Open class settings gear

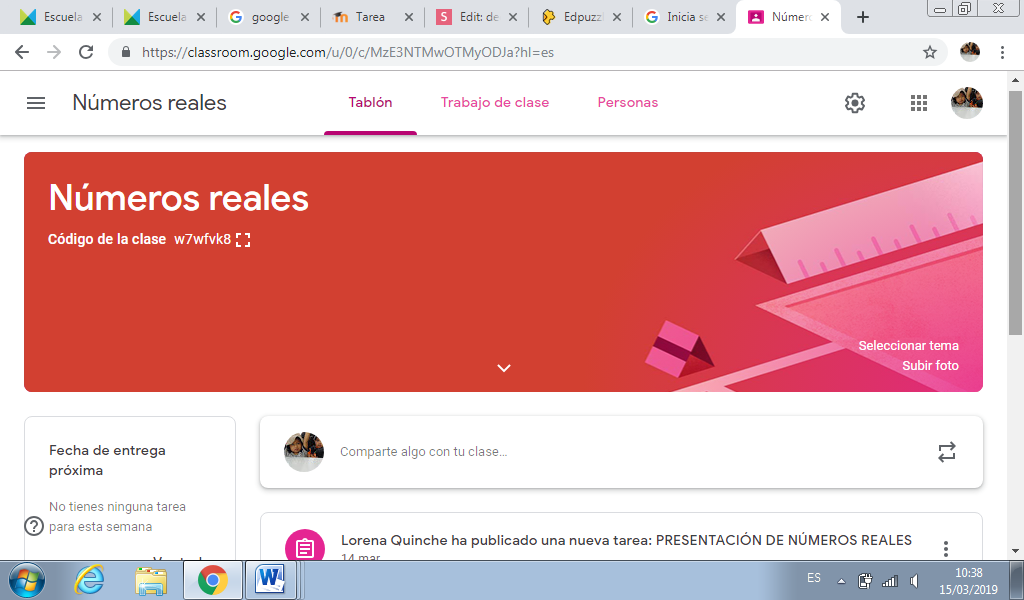coord(854,103)
